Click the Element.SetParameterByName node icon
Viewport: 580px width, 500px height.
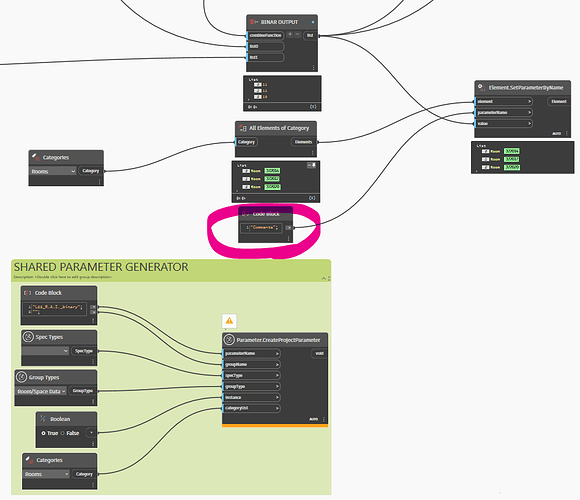(x=481, y=87)
